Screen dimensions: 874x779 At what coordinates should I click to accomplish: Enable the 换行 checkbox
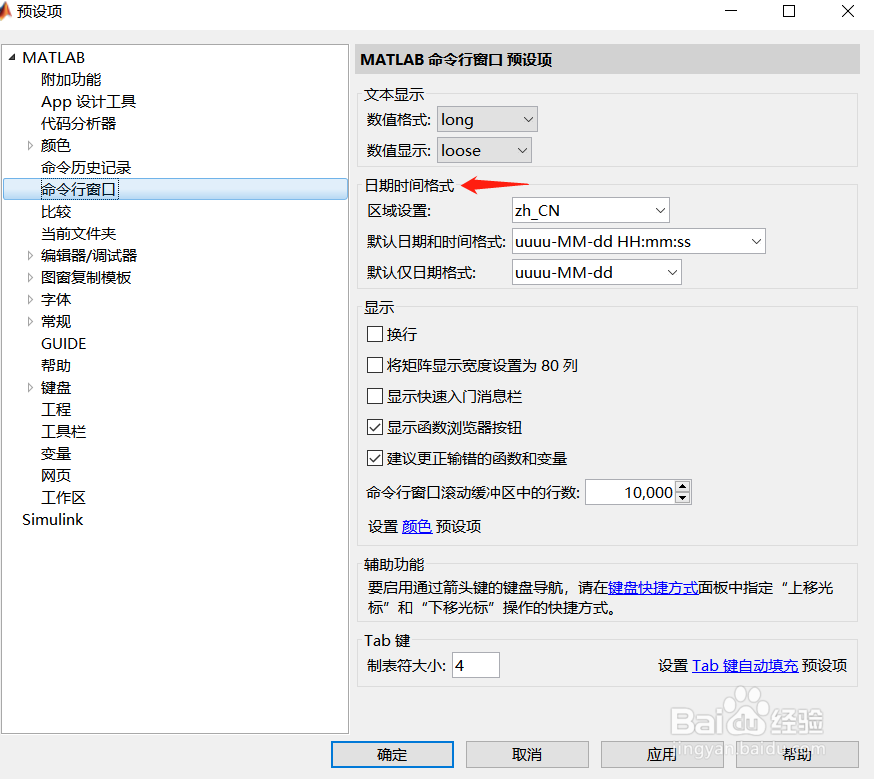[375, 334]
